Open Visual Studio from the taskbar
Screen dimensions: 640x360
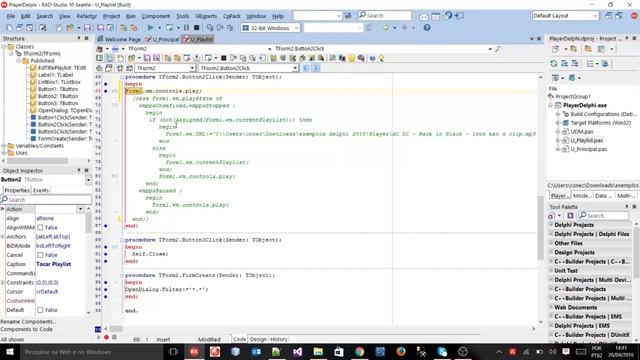click(297, 352)
